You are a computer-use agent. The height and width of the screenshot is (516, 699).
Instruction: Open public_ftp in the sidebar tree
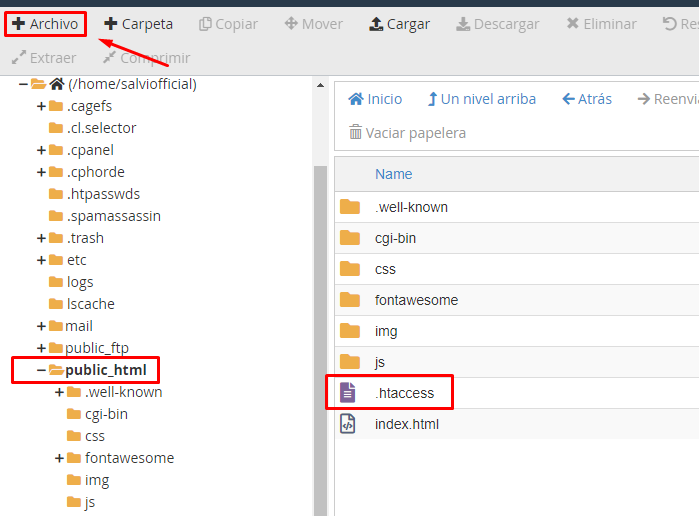tap(96, 348)
